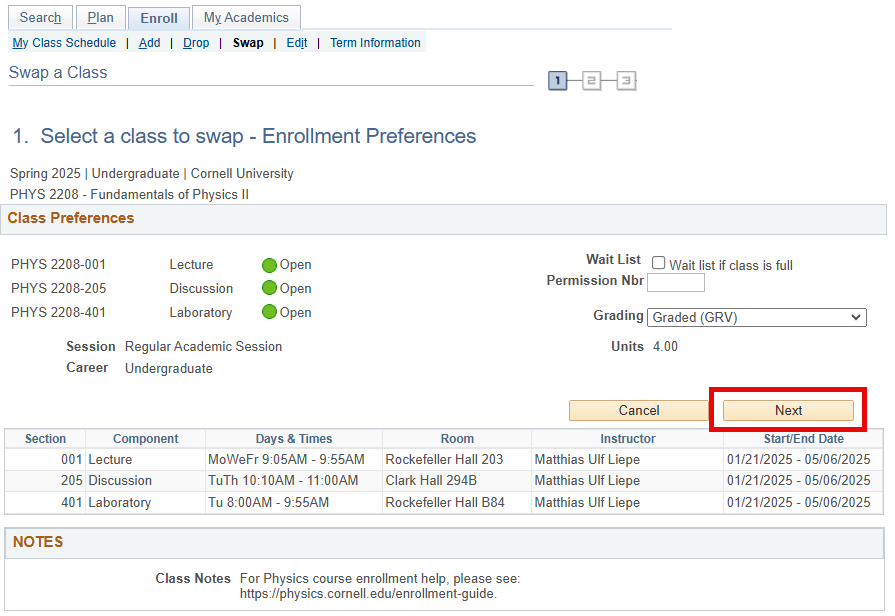
Task: Open My Class Schedule link
Action: (x=64, y=43)
